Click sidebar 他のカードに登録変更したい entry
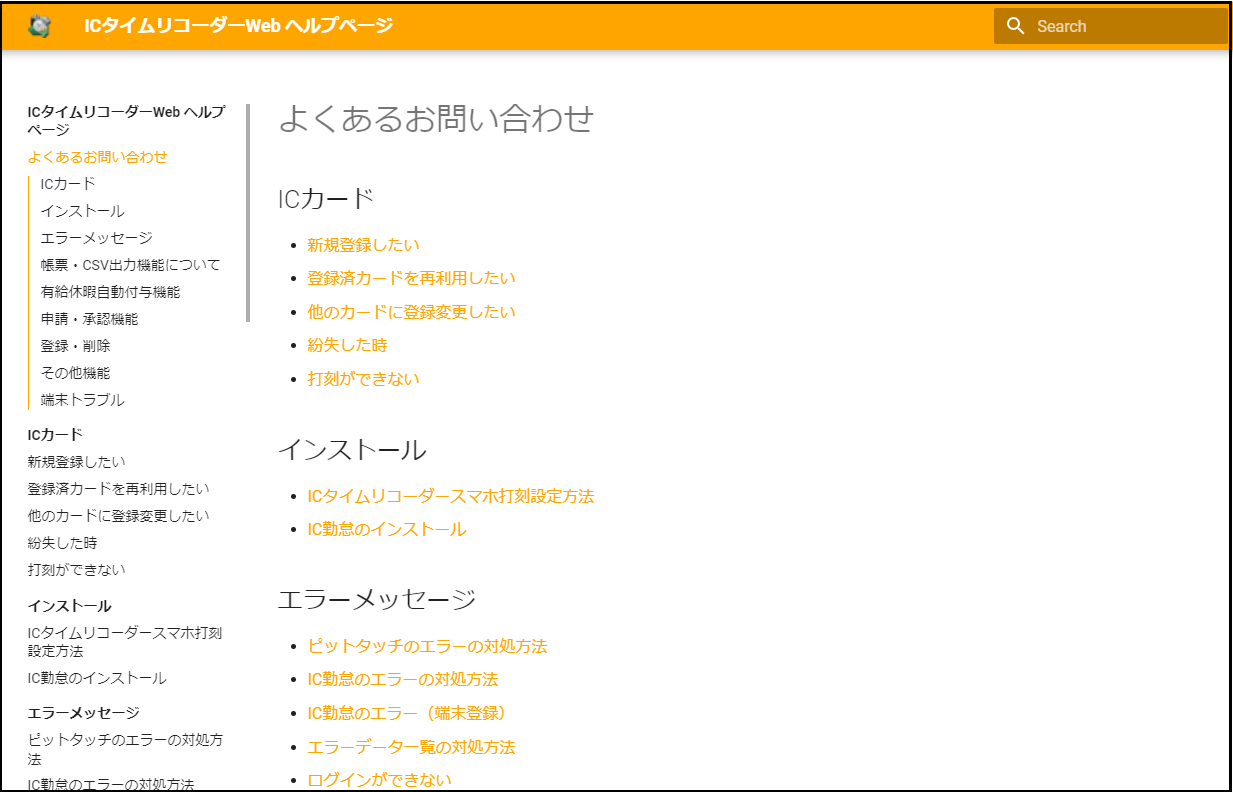The image size is (1233, 792). [119, 516]
